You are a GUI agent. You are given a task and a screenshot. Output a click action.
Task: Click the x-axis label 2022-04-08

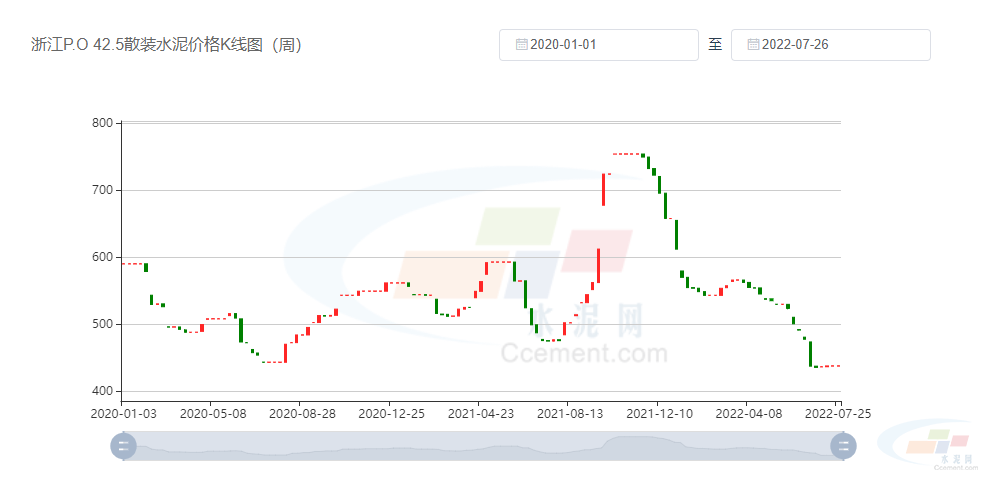point(747,413)
